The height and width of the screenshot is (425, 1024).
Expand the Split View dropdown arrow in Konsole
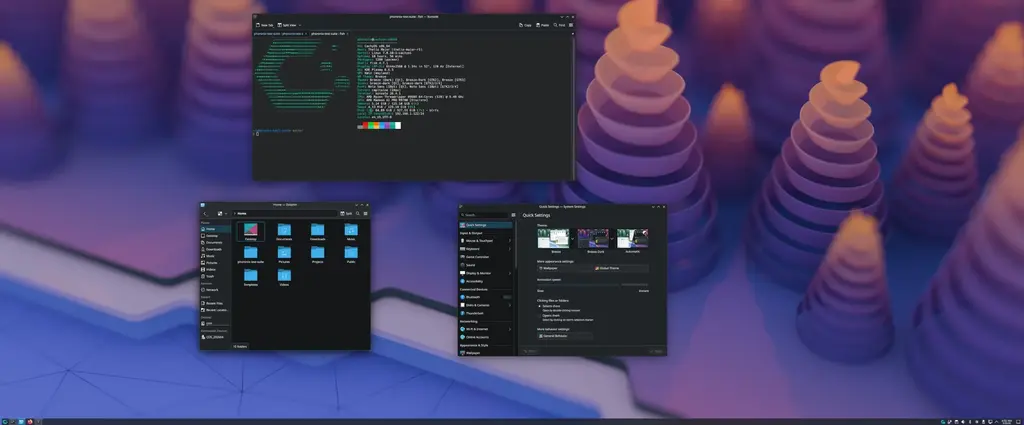pyautogui.click(x=300, y=25)
